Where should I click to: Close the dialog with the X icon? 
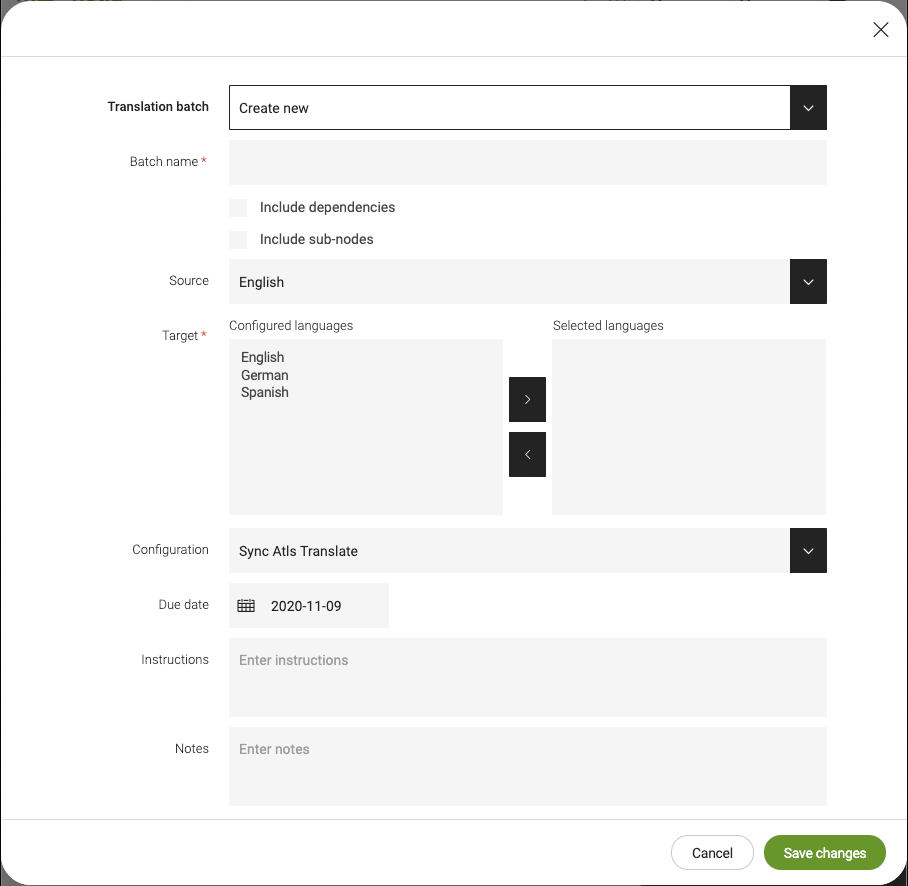(x=880, y=30)
